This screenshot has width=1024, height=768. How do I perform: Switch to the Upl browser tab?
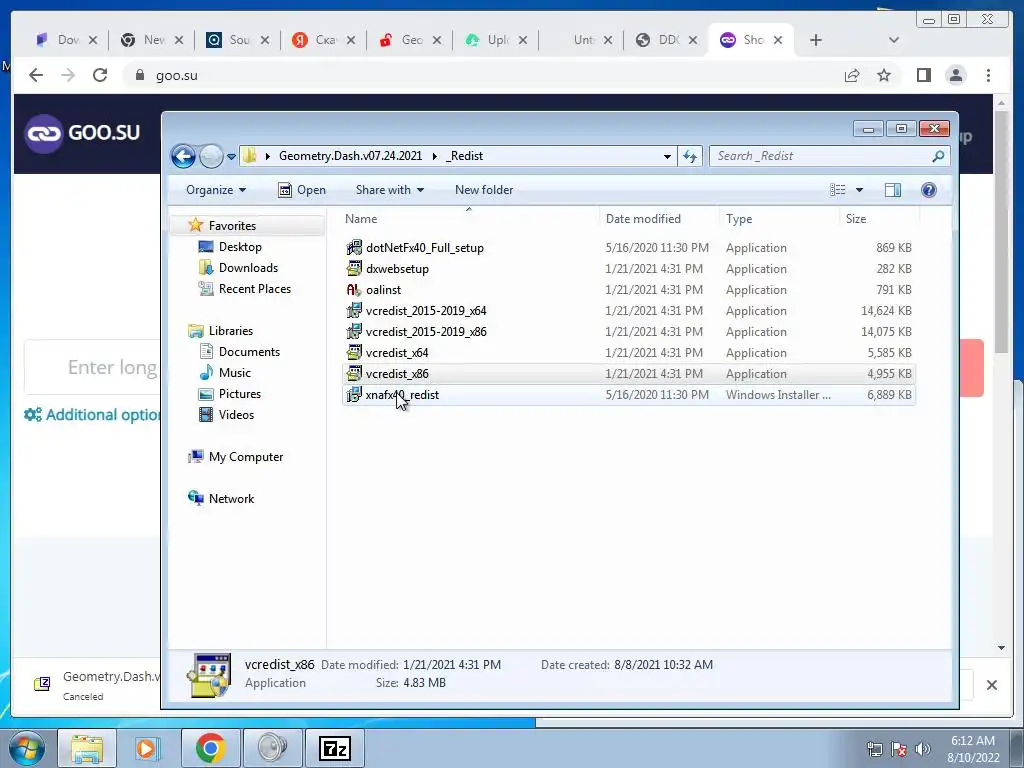pyautogui.click(x=496, y=40)
